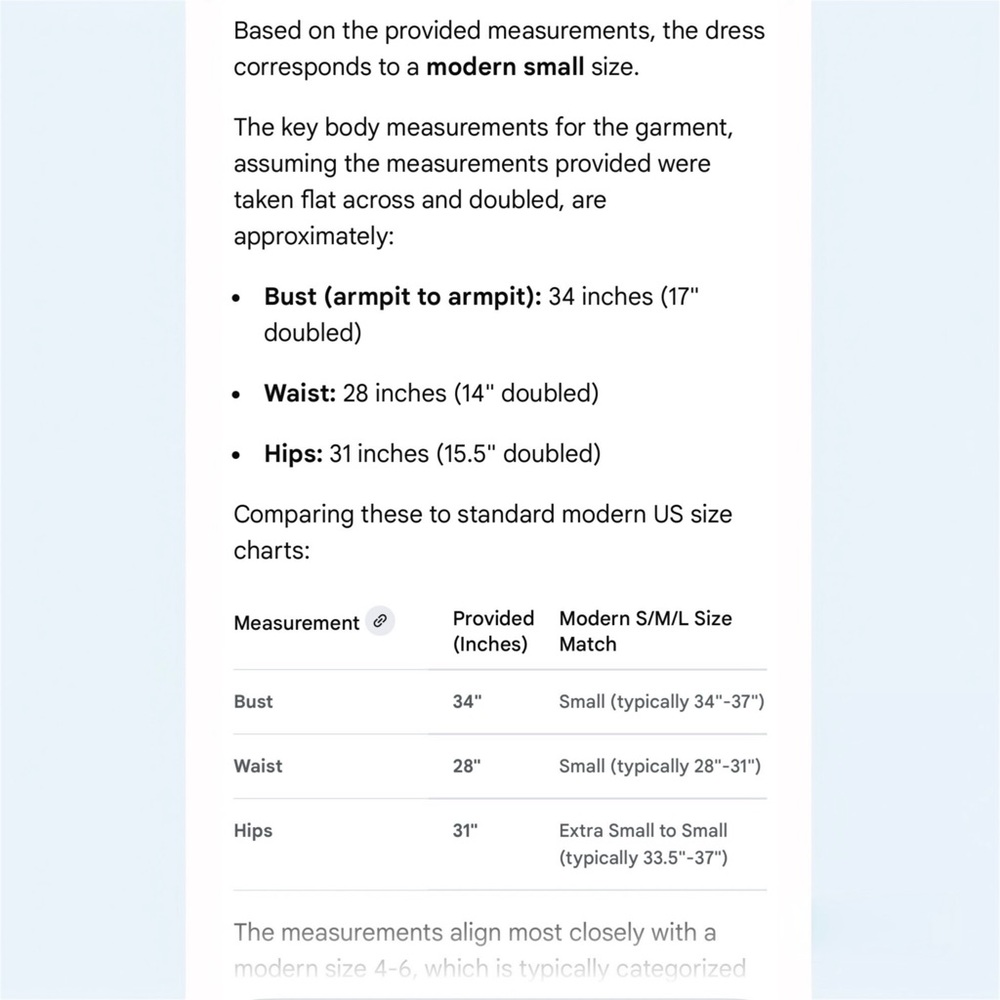Click the Modern S/M/L Size Match header

pyautogui.click(x=645, y=631)
